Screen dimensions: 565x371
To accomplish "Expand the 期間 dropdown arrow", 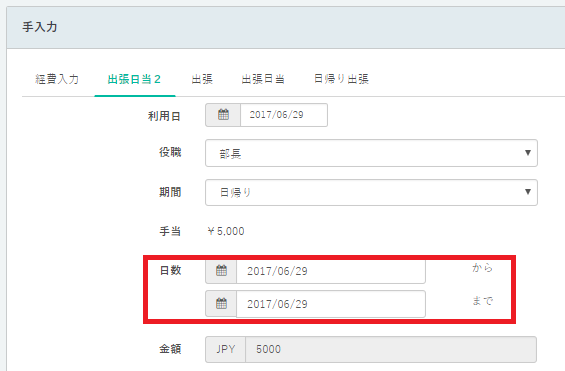I will click(528, 192).
